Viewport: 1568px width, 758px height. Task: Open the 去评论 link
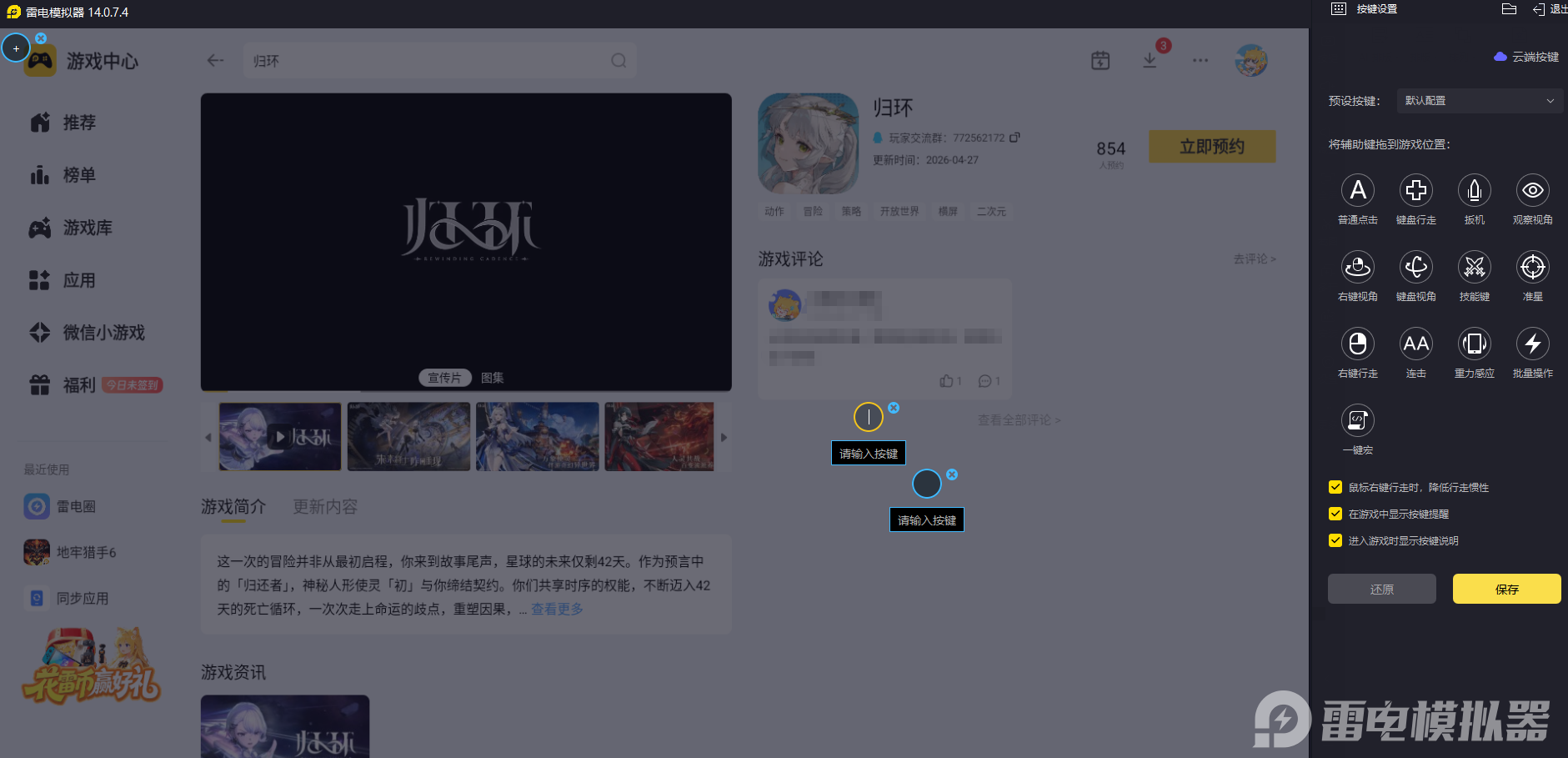(1255, 259)
